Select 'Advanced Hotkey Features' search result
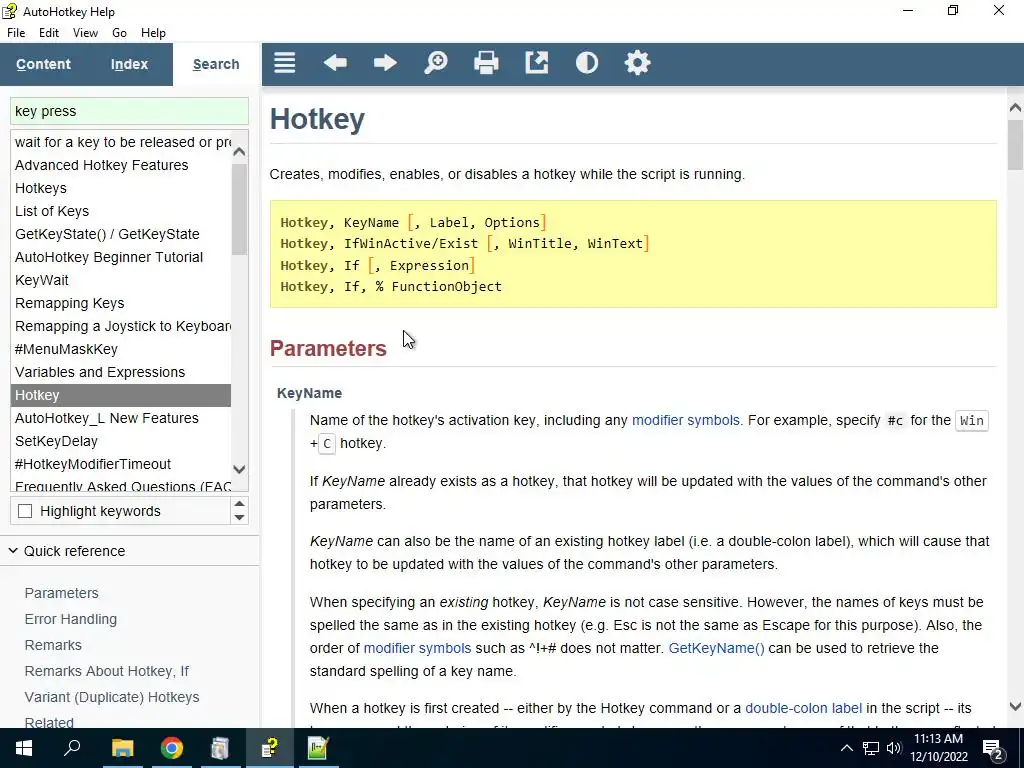Image resolution: width=1024 pixels, height=768 pixels. click(121, 165)
